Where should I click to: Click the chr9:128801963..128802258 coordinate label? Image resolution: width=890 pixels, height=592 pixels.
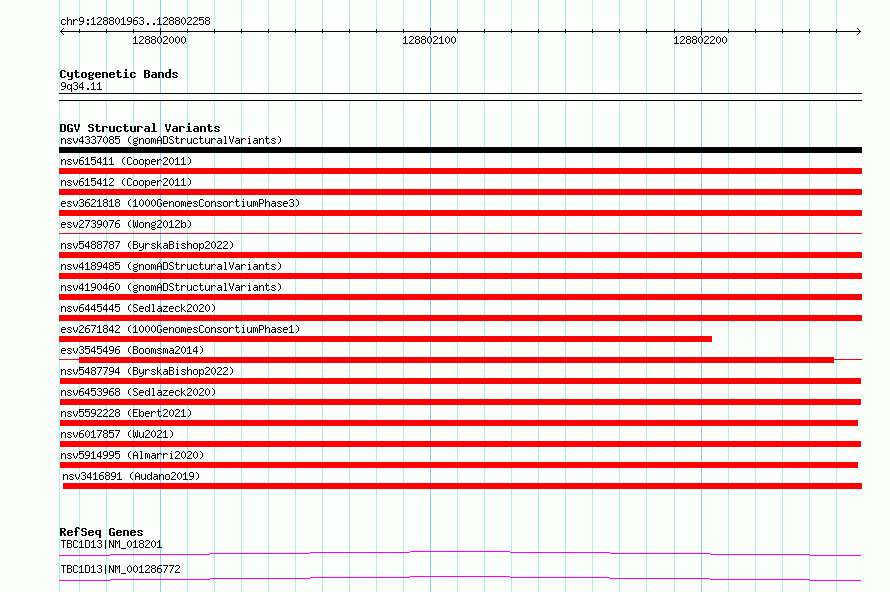click(x=135, y=21)
